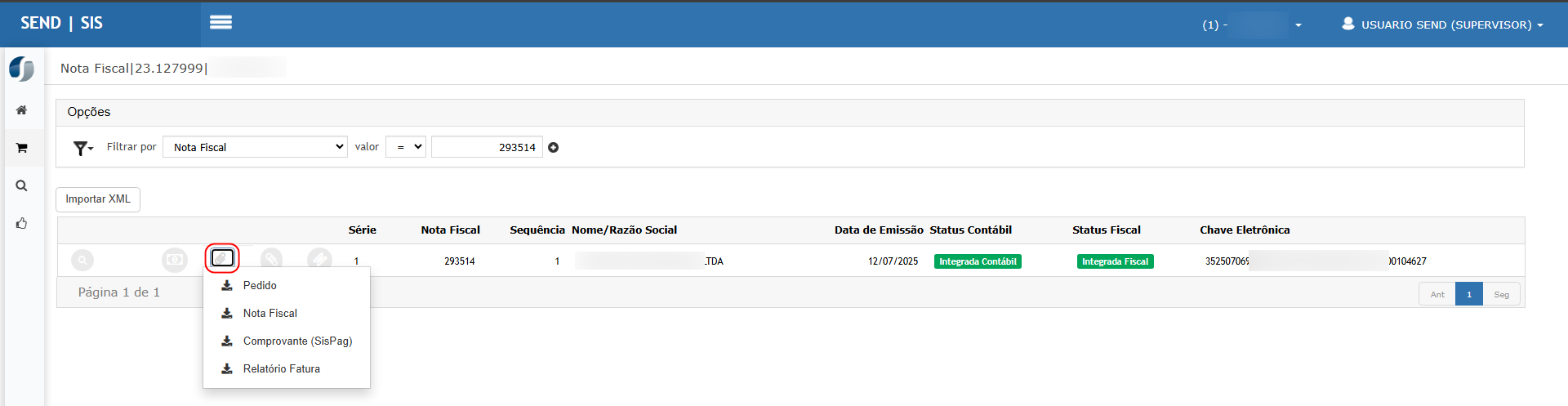Image resolution: width=1568 pixels, height=406 pixels.
Task: Click the SEND SIS logo icon
Action: (x=22, y=69)
